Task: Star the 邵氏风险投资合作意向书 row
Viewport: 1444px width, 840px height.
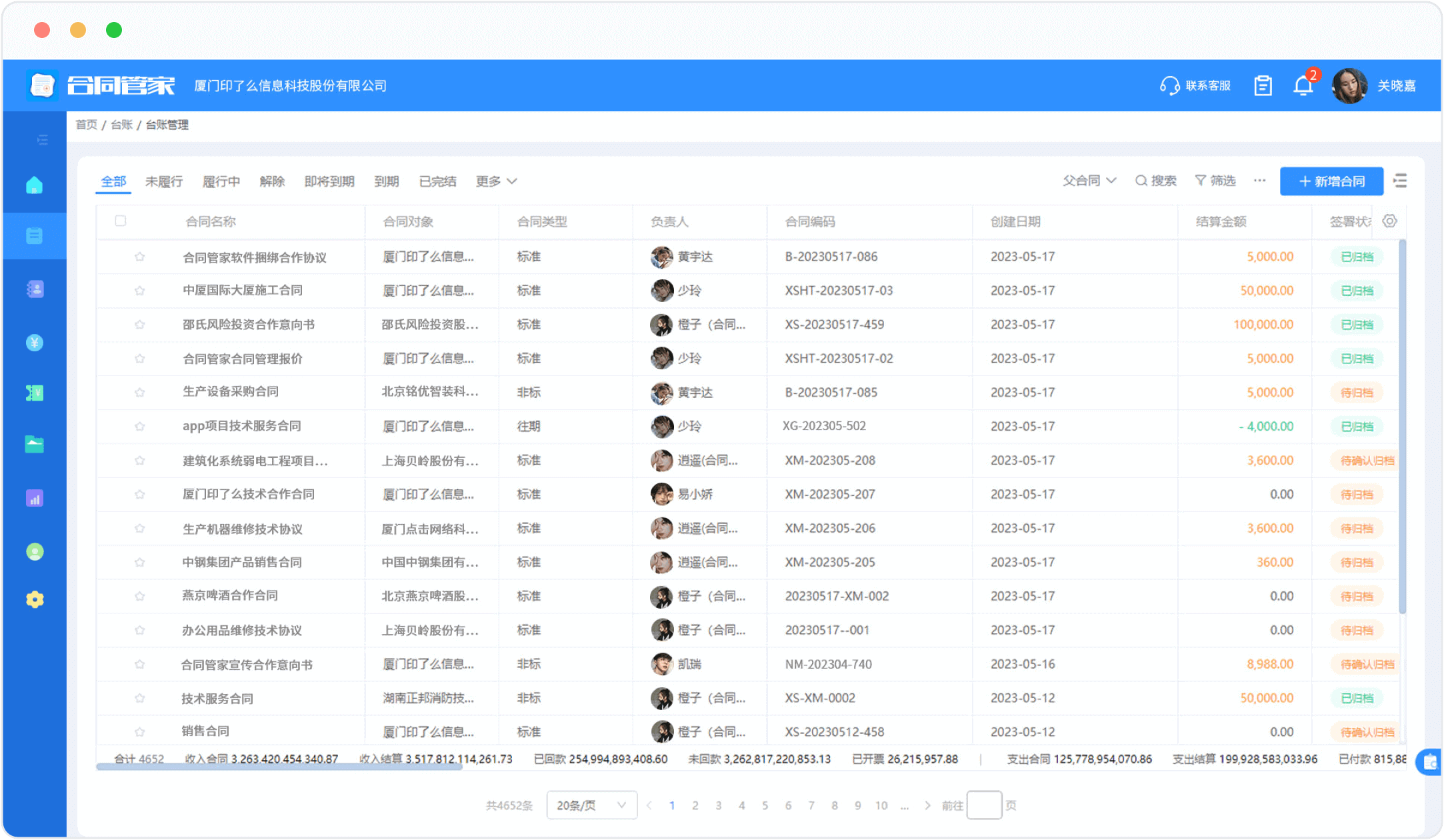Action: pos(139,325)
